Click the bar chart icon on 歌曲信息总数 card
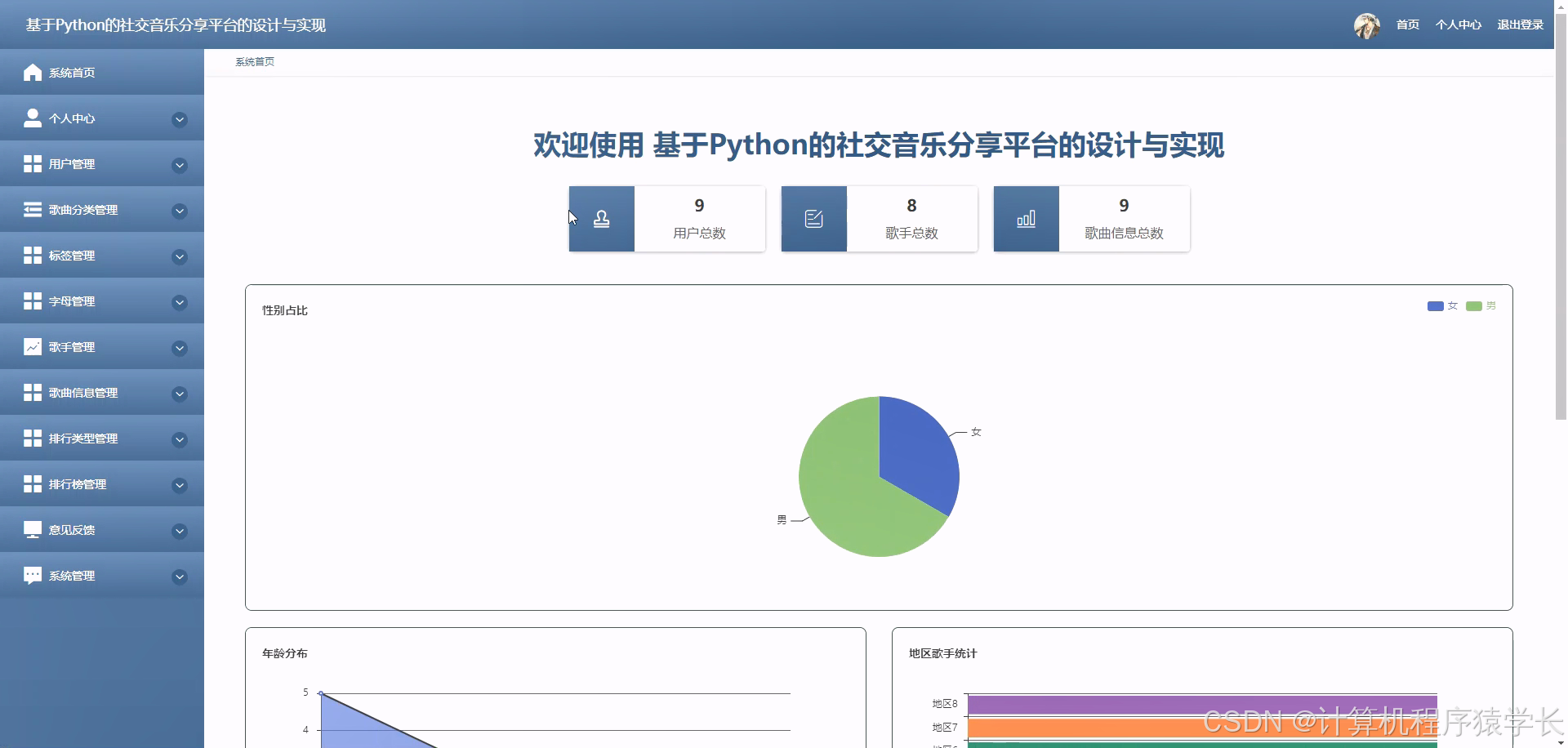 [1027, 219]
